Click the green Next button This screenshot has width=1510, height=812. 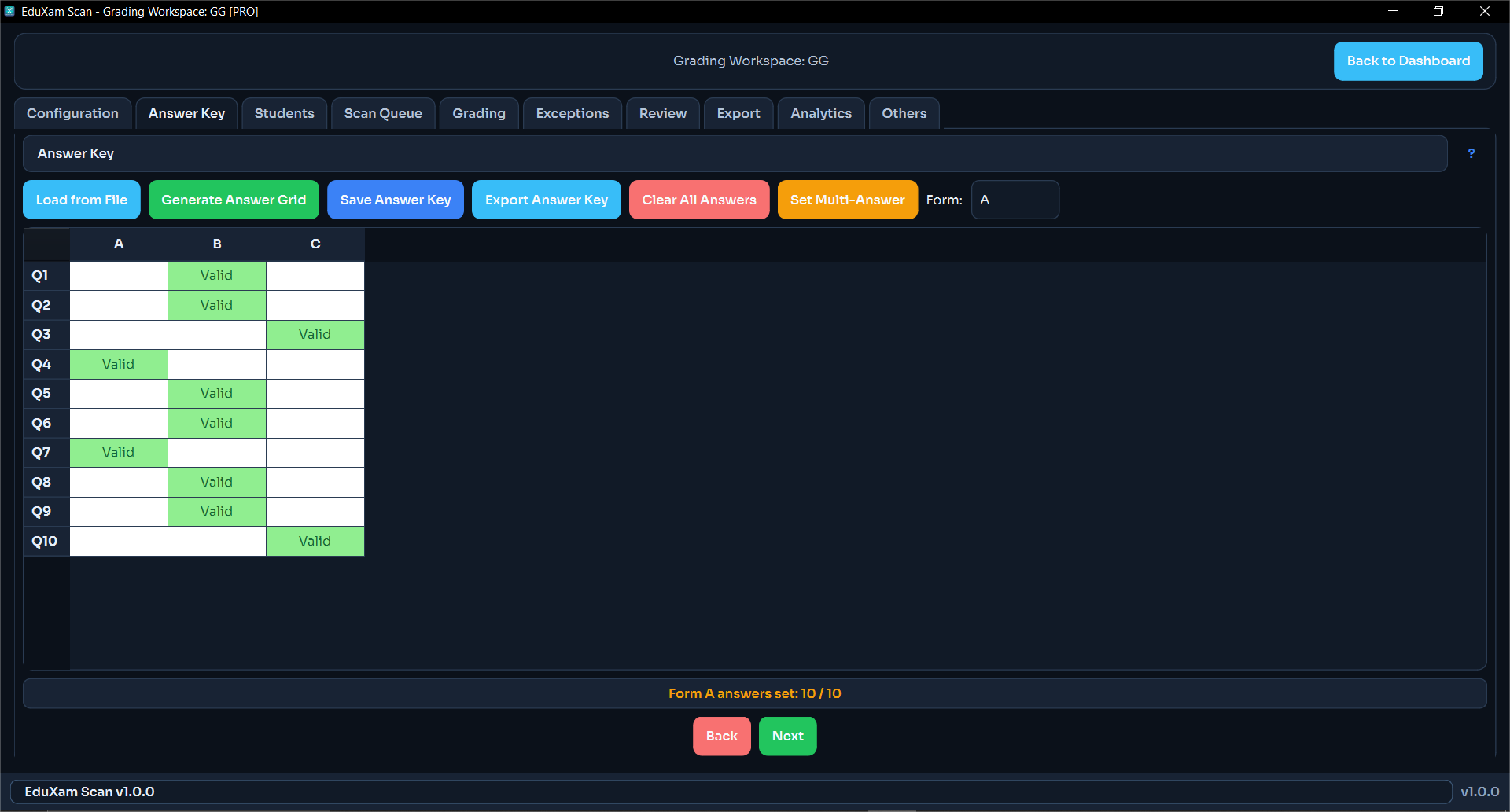coord(787,736)
